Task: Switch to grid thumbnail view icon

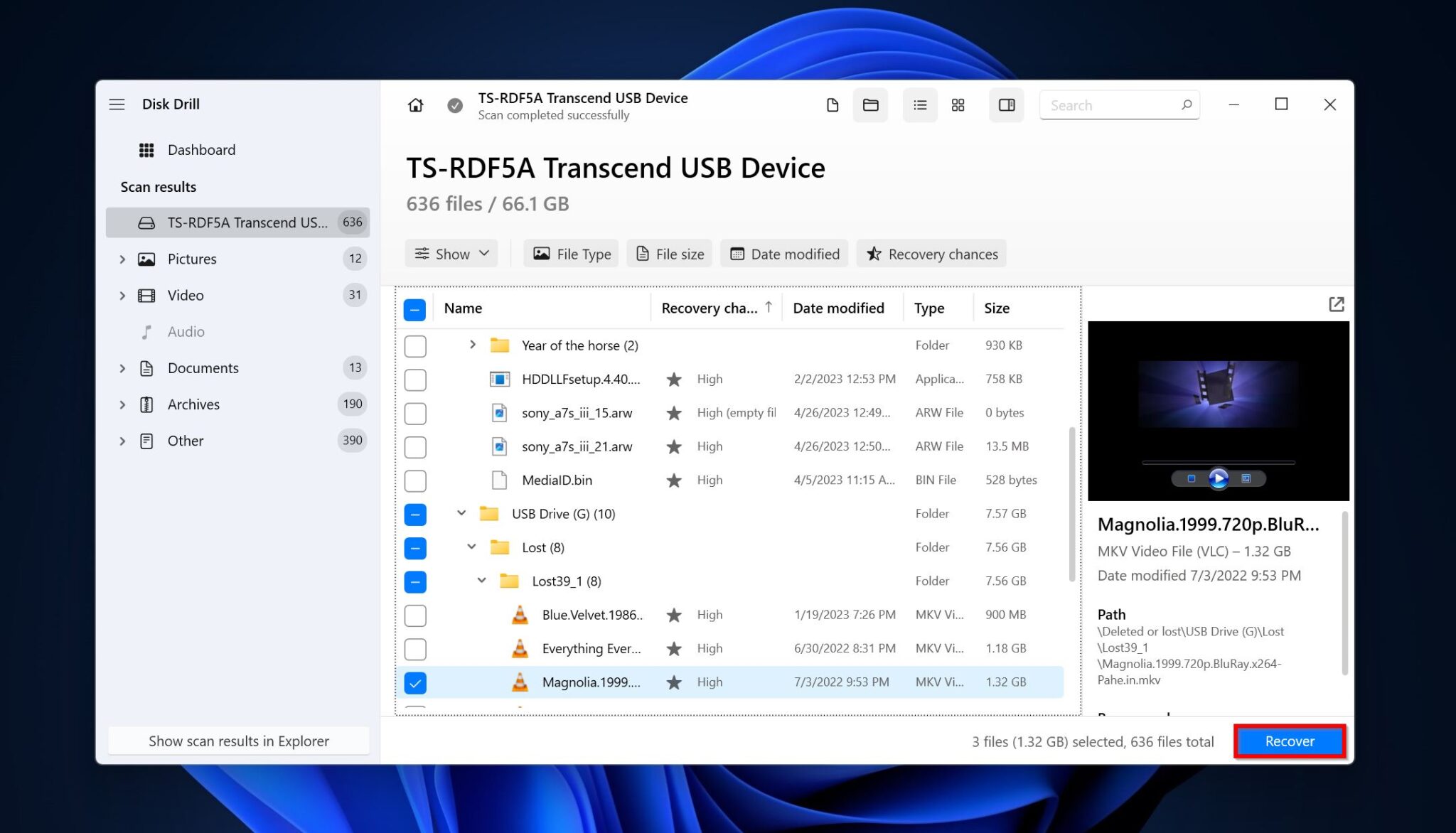Action: [x=958, y=105]
